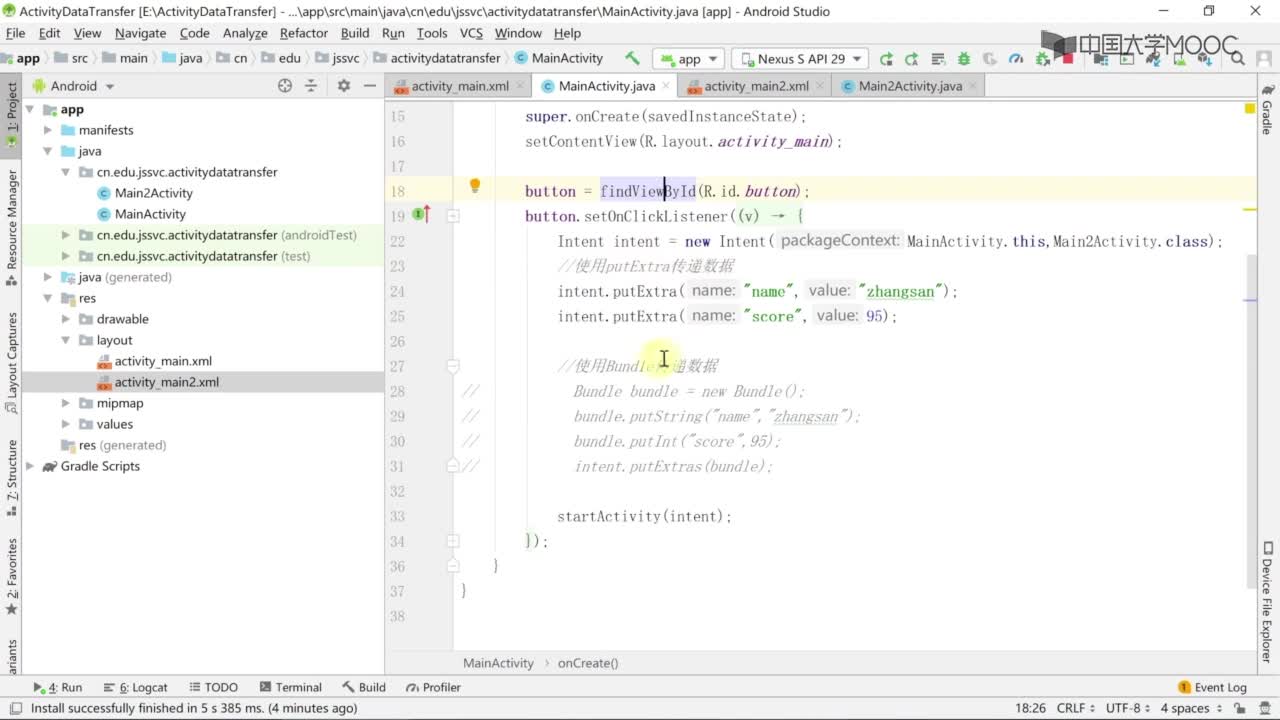Viewport: 1280px width, 720px height.
Task: Collapse the app module node
Action: (30, 109)
